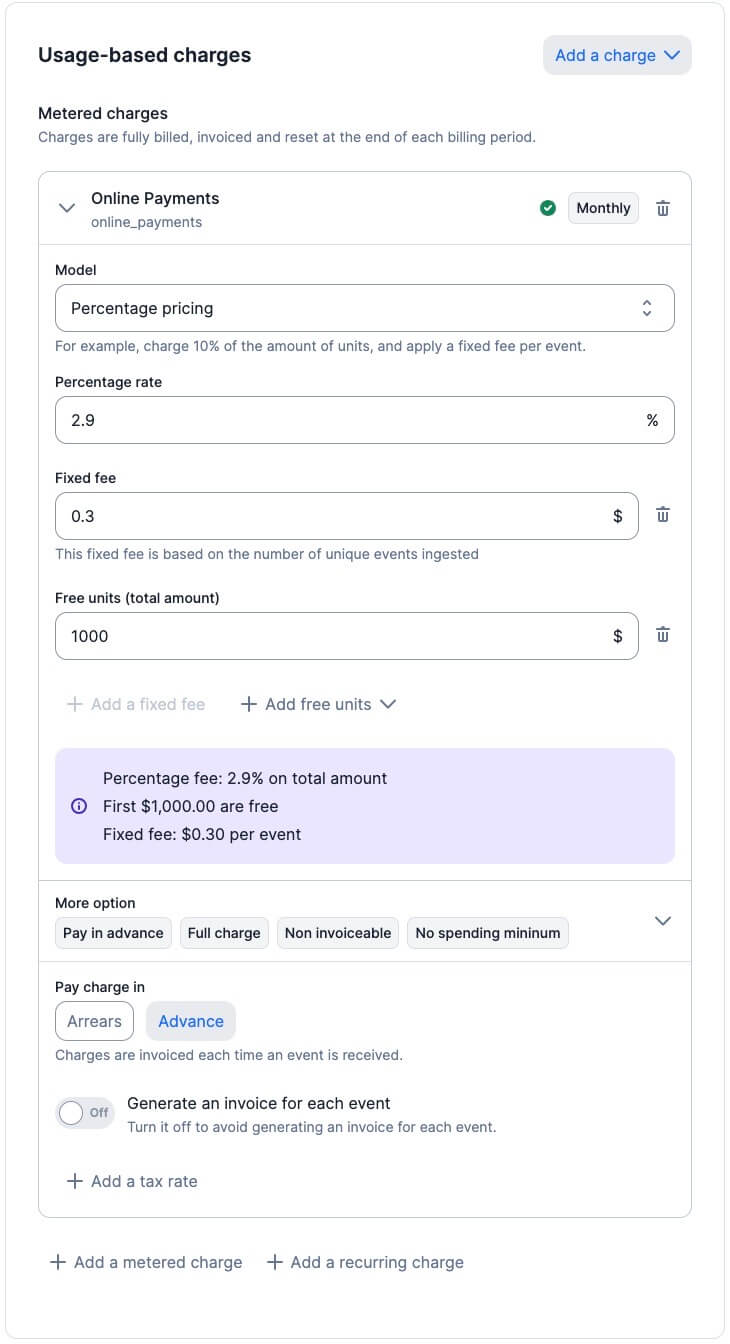This screenshot has height=1344, width=730.
Task: Remove free units field using trash icon
Action: pos(662,635)
